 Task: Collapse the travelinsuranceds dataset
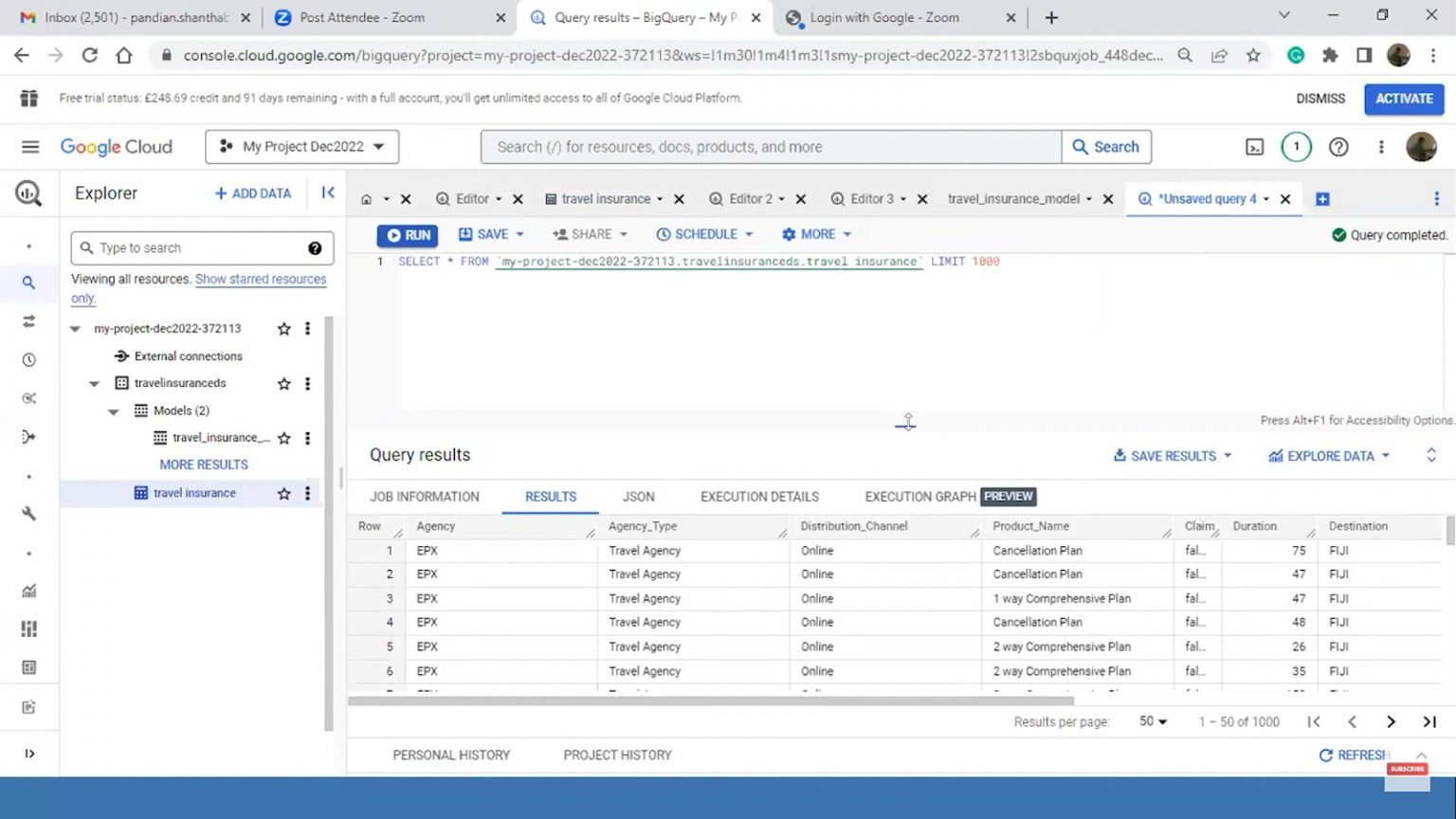pos(94,383)
